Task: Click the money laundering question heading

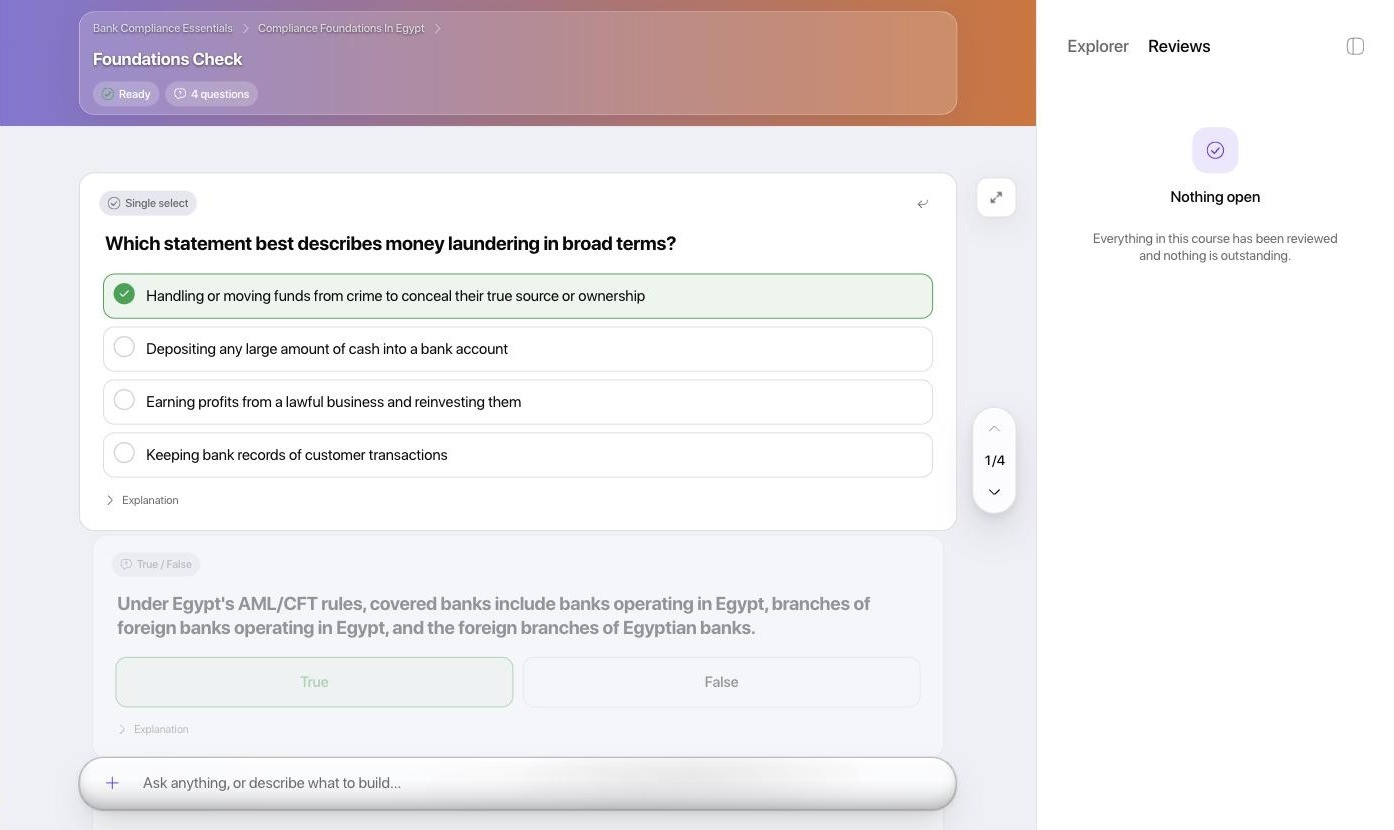Action: click(x=390, y=244)
